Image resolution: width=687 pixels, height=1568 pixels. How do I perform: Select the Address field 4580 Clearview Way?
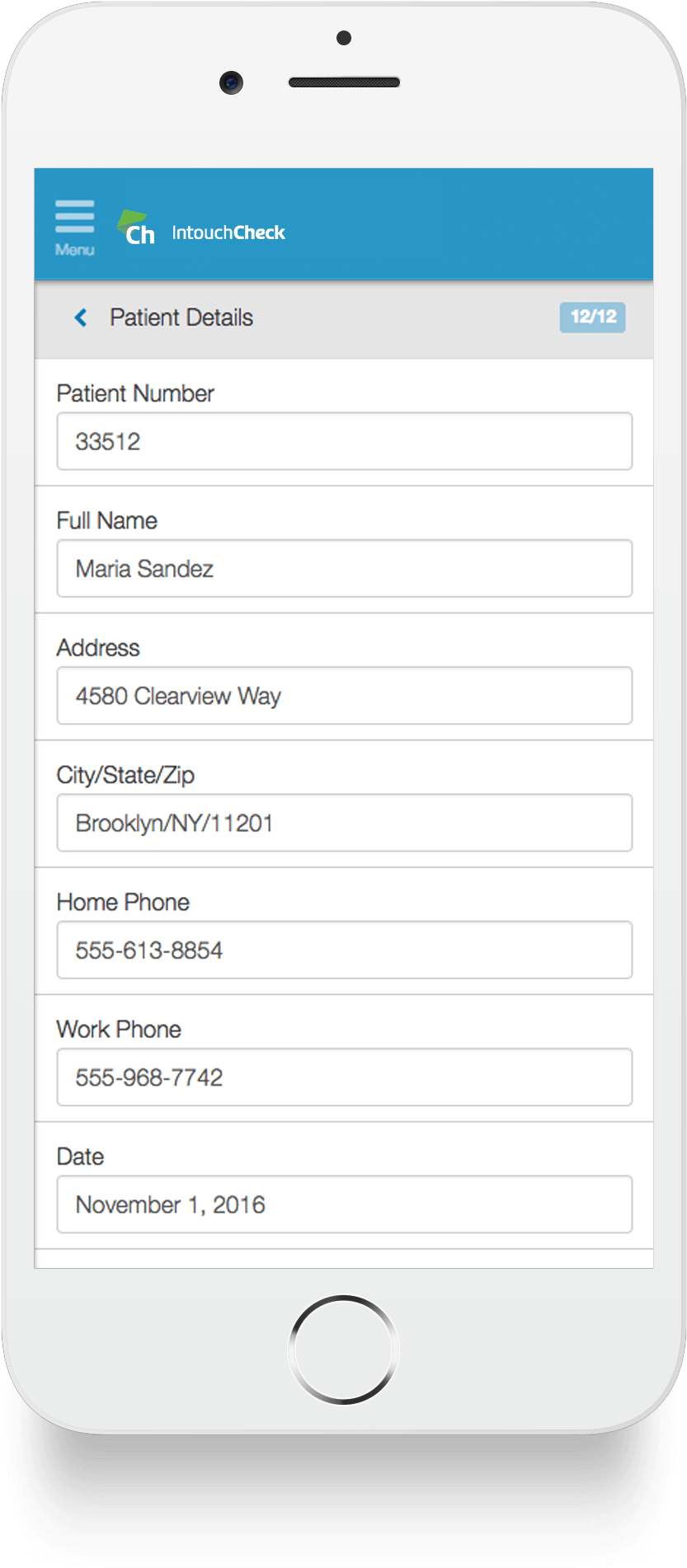tap(345, 696)
